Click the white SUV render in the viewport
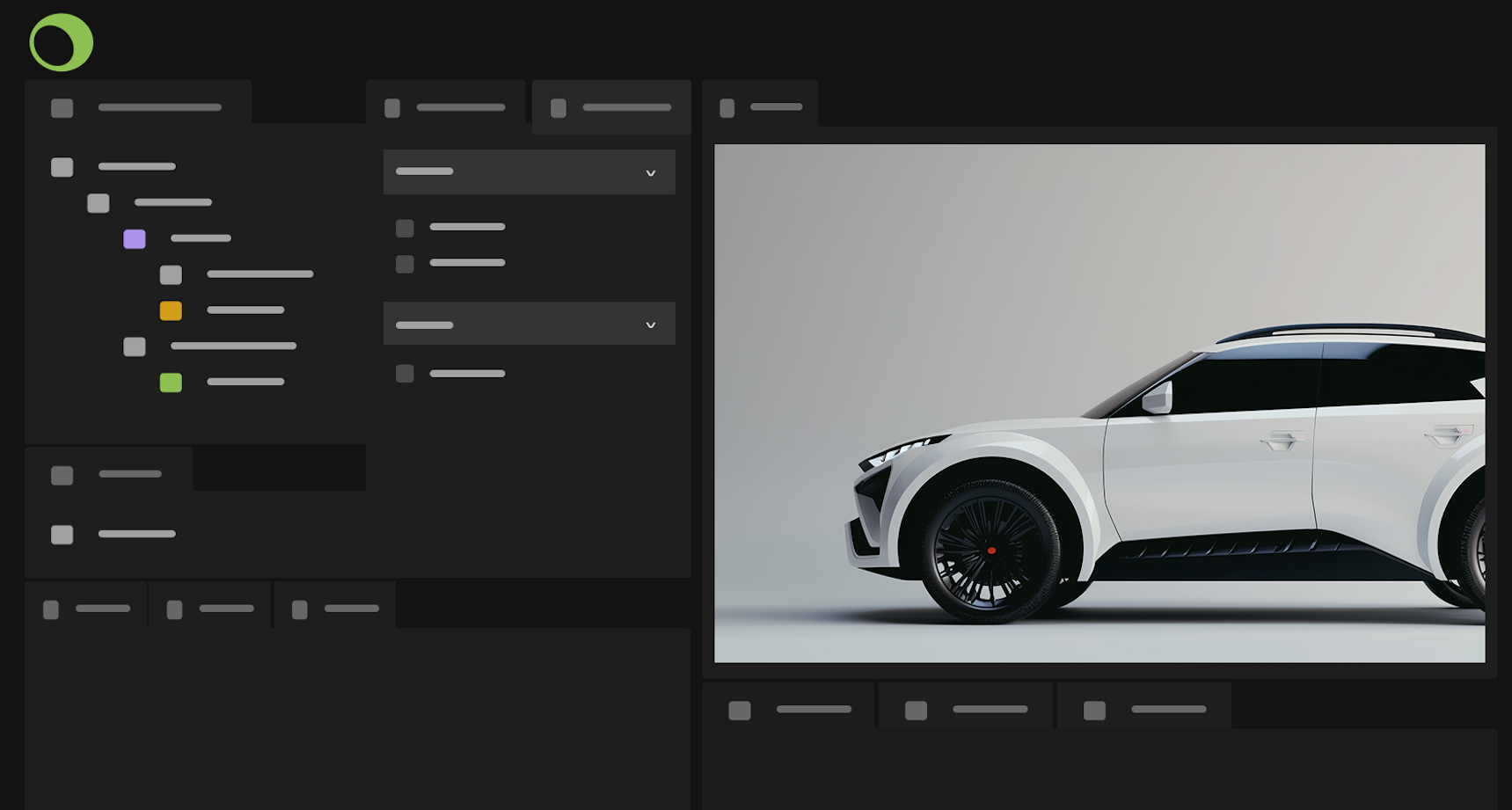 (1166, 475)
